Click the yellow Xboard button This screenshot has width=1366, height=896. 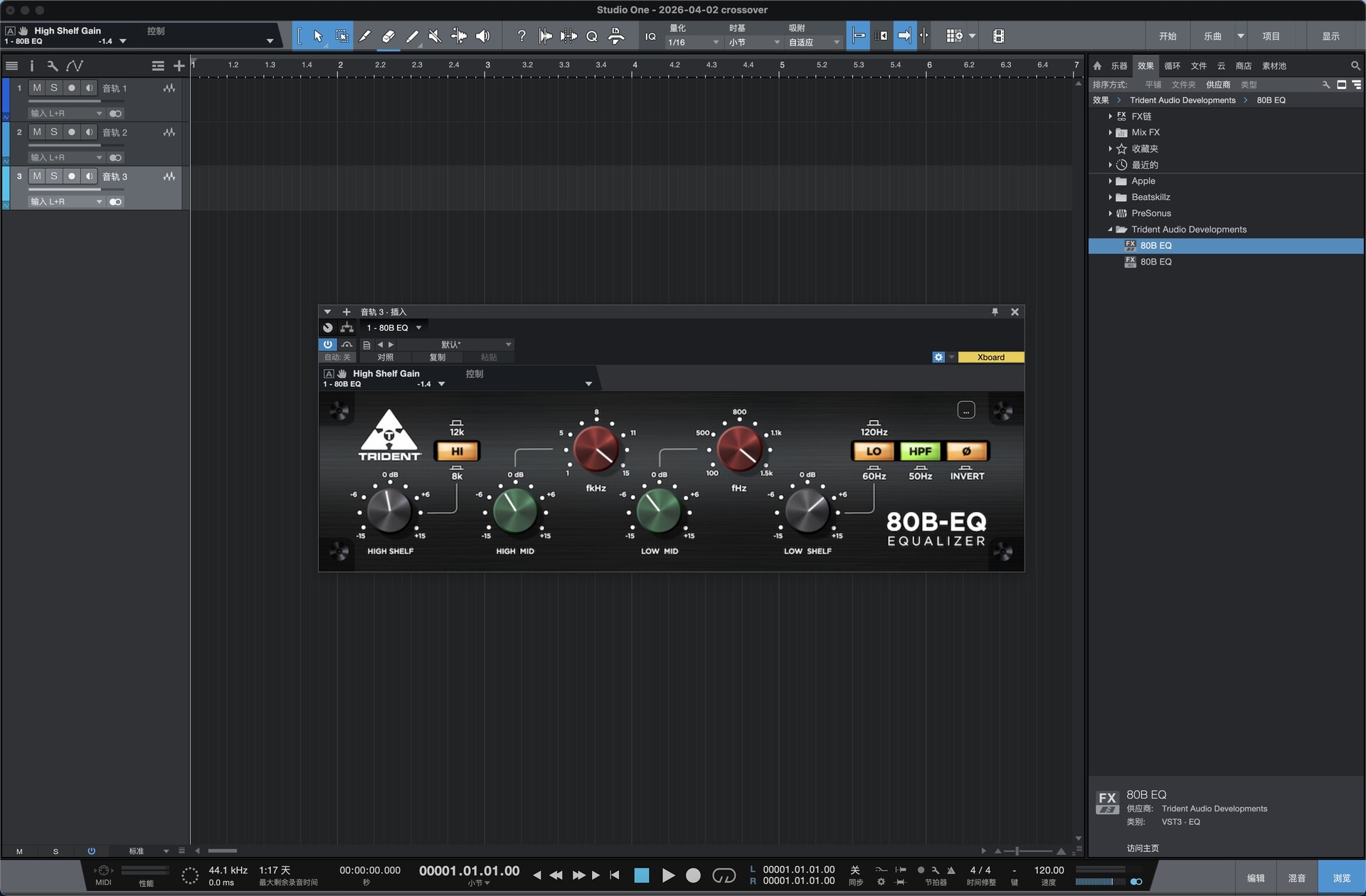991,358
